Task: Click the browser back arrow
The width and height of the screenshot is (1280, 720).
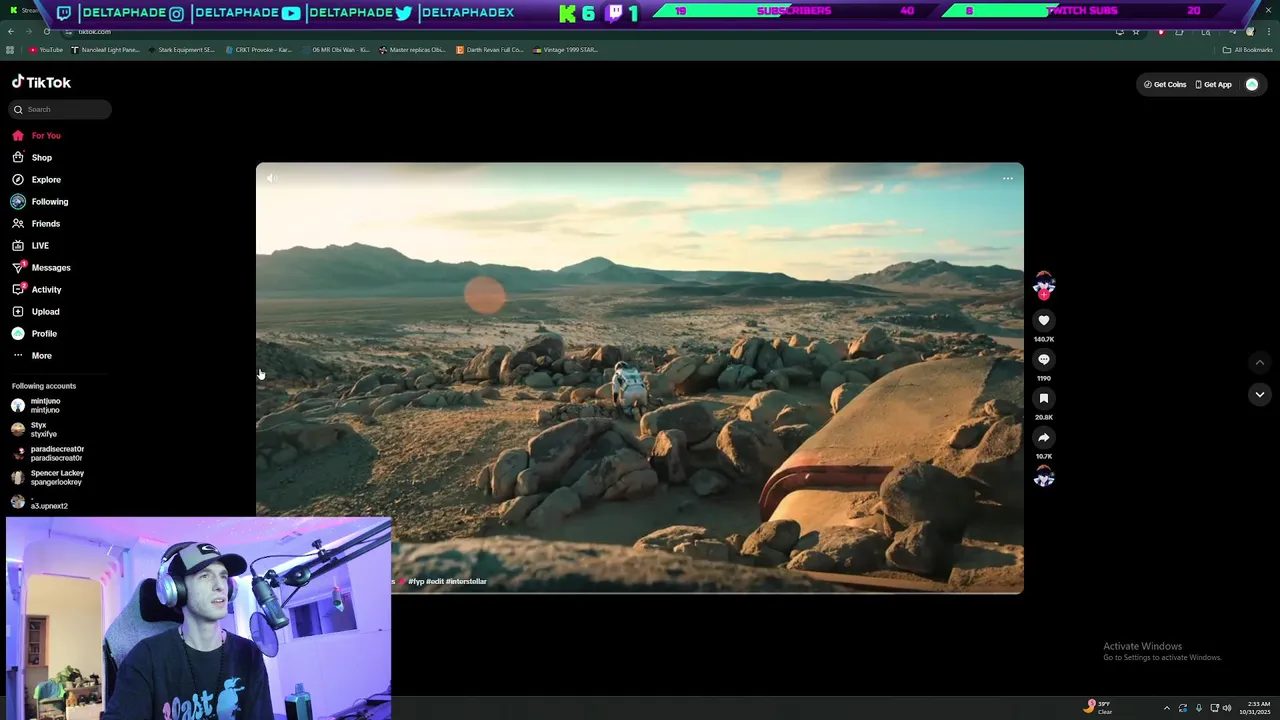Action: coord(11,32)
